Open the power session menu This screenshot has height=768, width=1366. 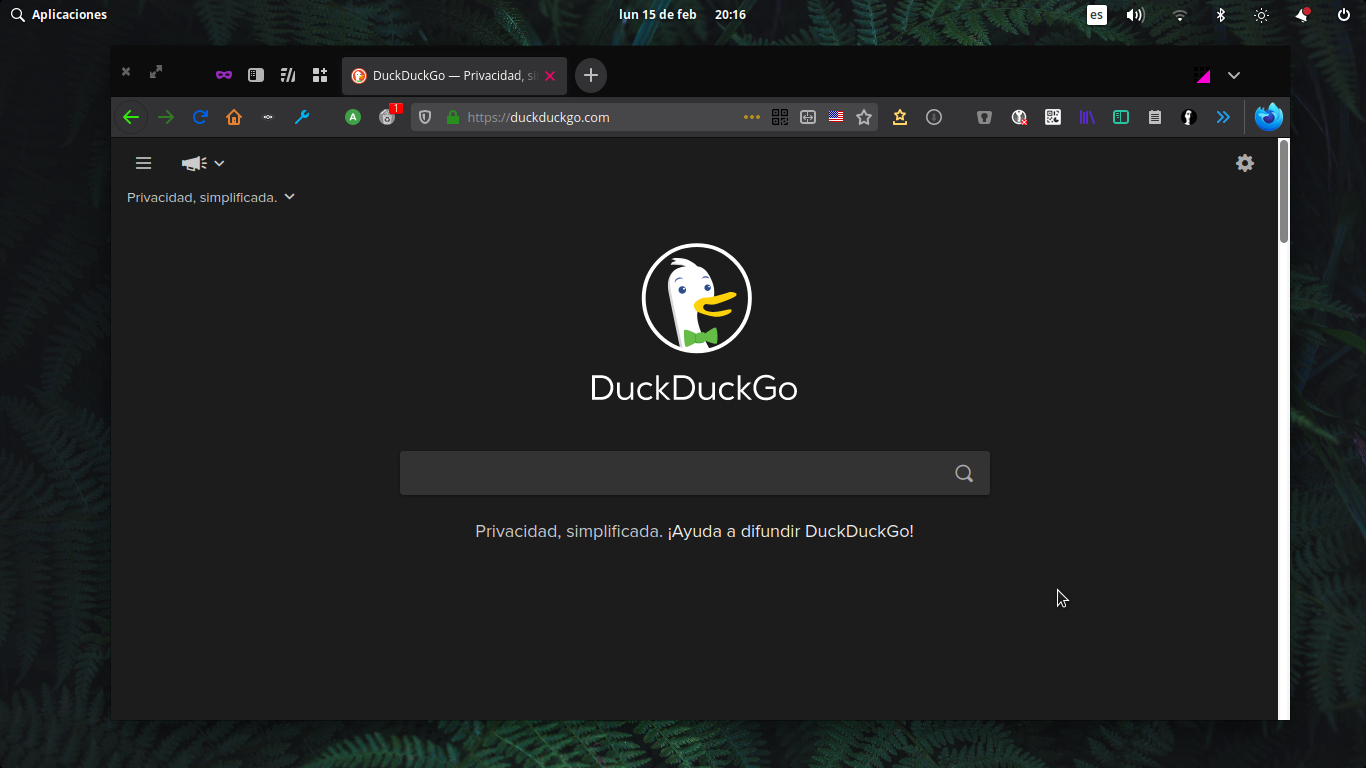[1344, 15]
